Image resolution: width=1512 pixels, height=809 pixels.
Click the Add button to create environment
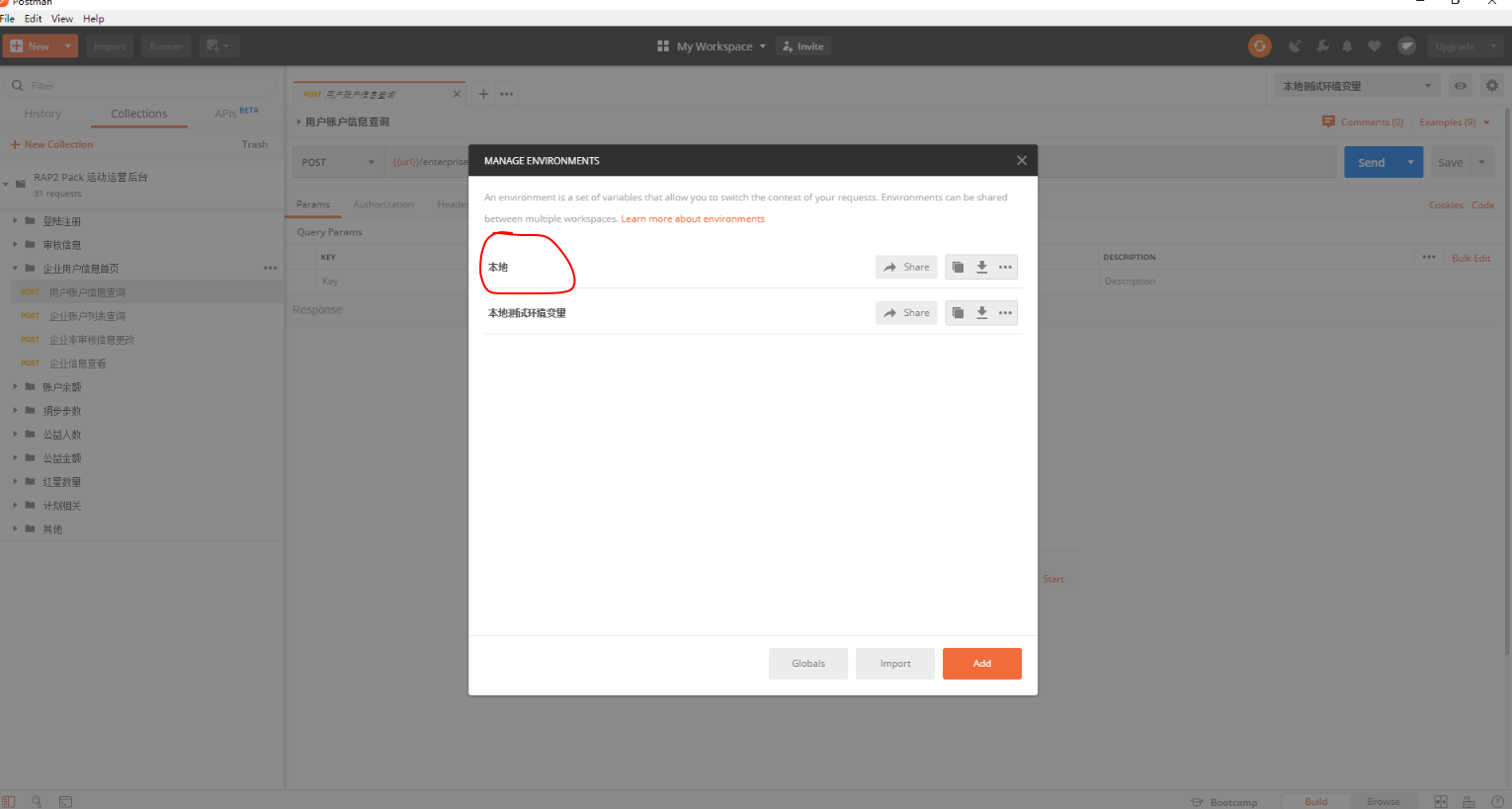(981, 663)
